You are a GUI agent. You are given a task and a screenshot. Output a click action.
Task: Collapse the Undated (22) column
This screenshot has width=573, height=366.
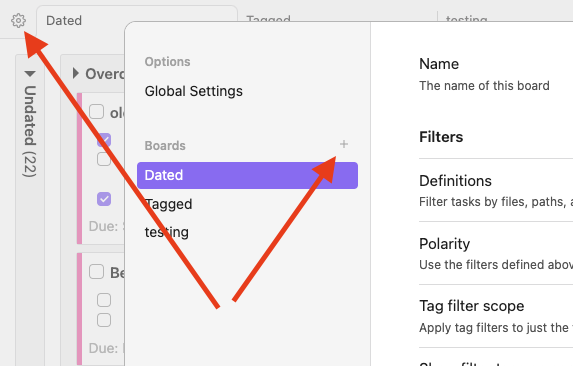click(30, 74)
